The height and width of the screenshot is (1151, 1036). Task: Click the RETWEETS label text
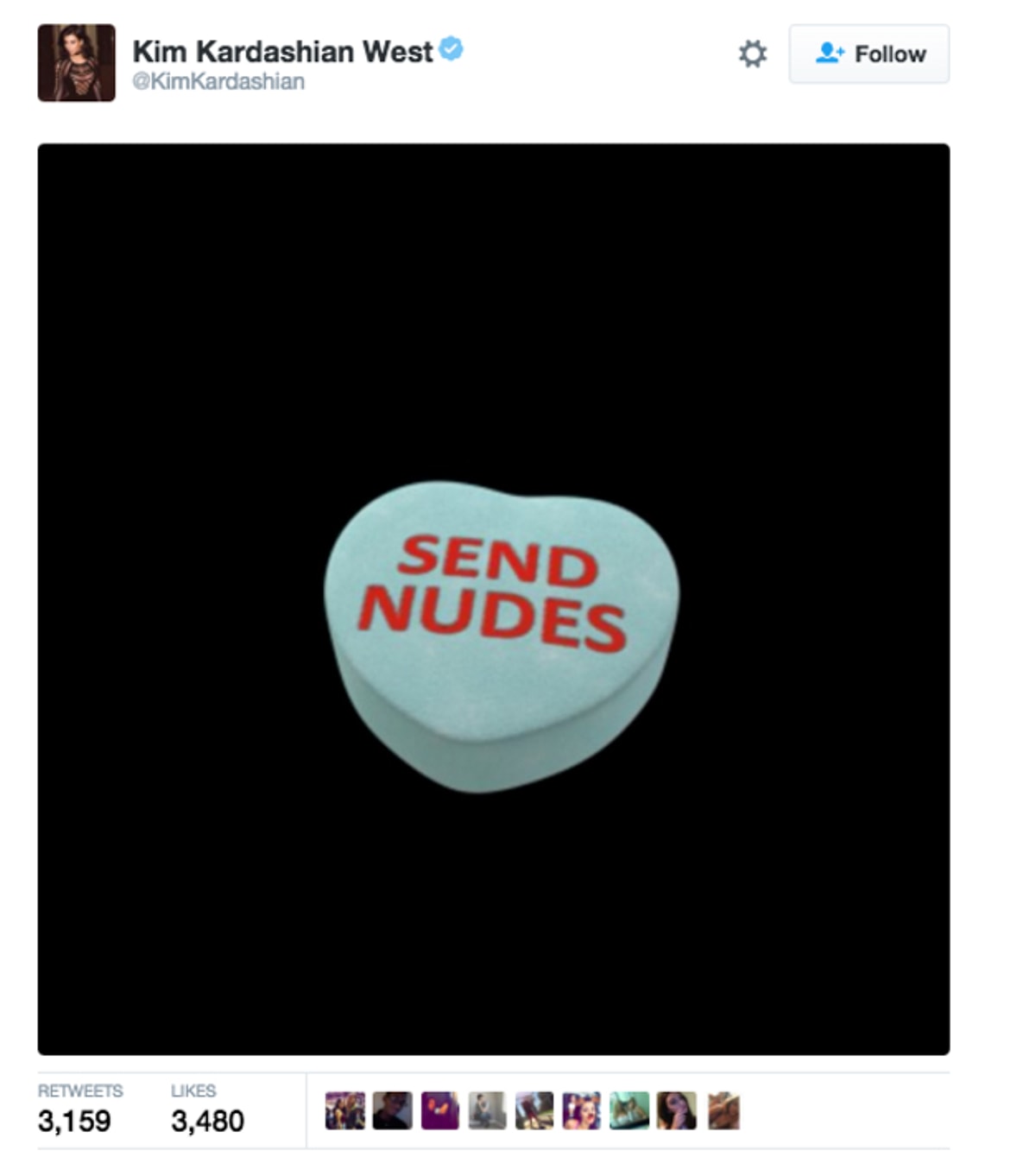coord(80,1091)
